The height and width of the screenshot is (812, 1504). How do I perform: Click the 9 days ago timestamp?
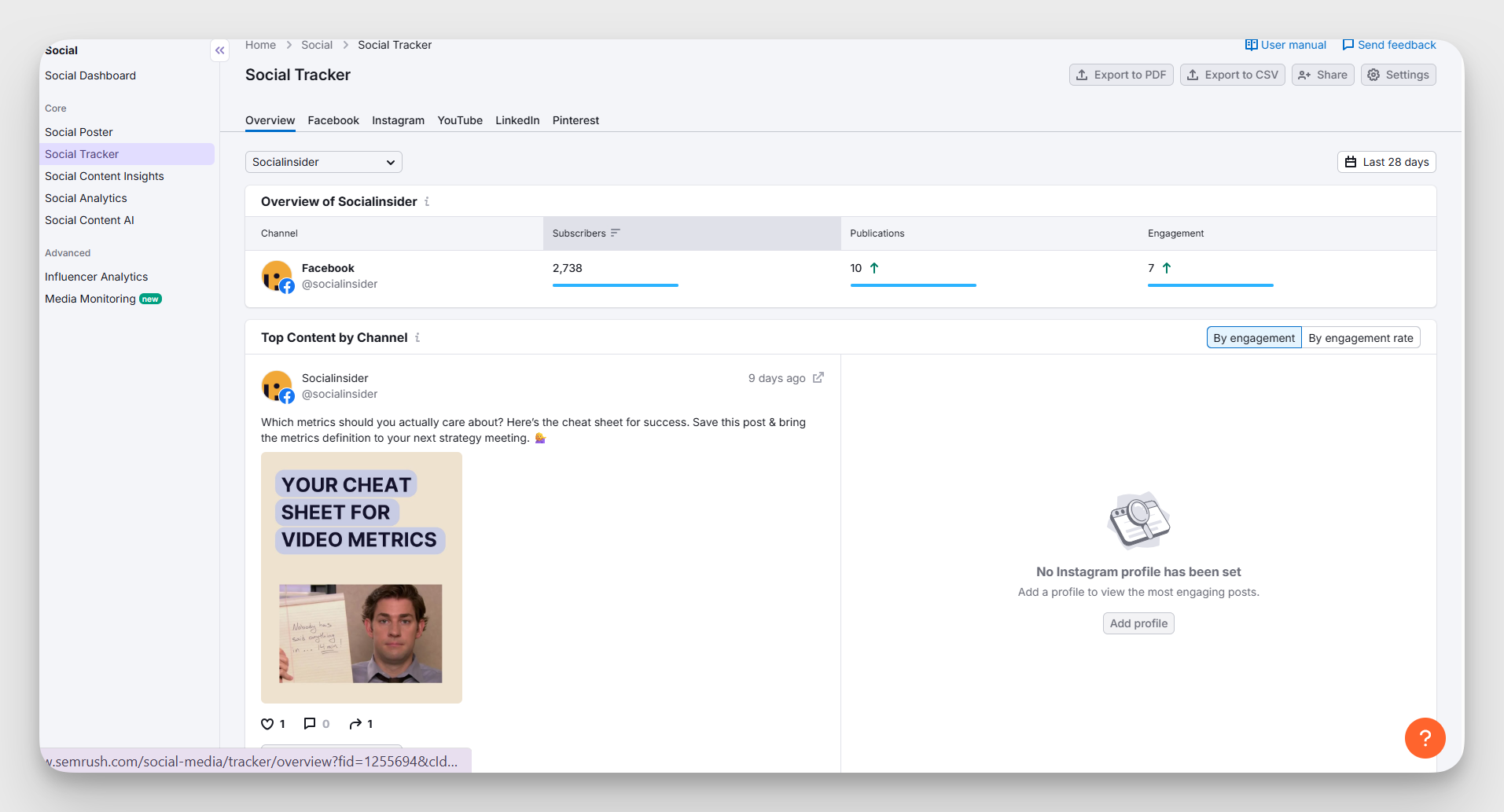click(x=777, y=378)
